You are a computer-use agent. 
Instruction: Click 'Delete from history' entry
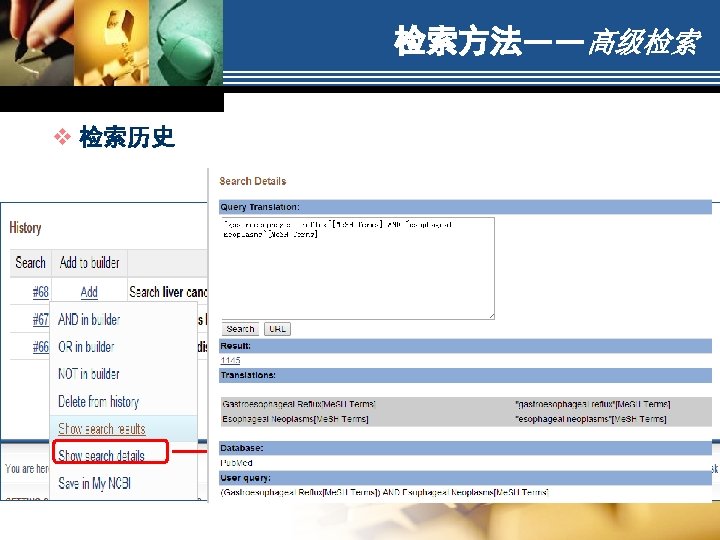point(98,401)
